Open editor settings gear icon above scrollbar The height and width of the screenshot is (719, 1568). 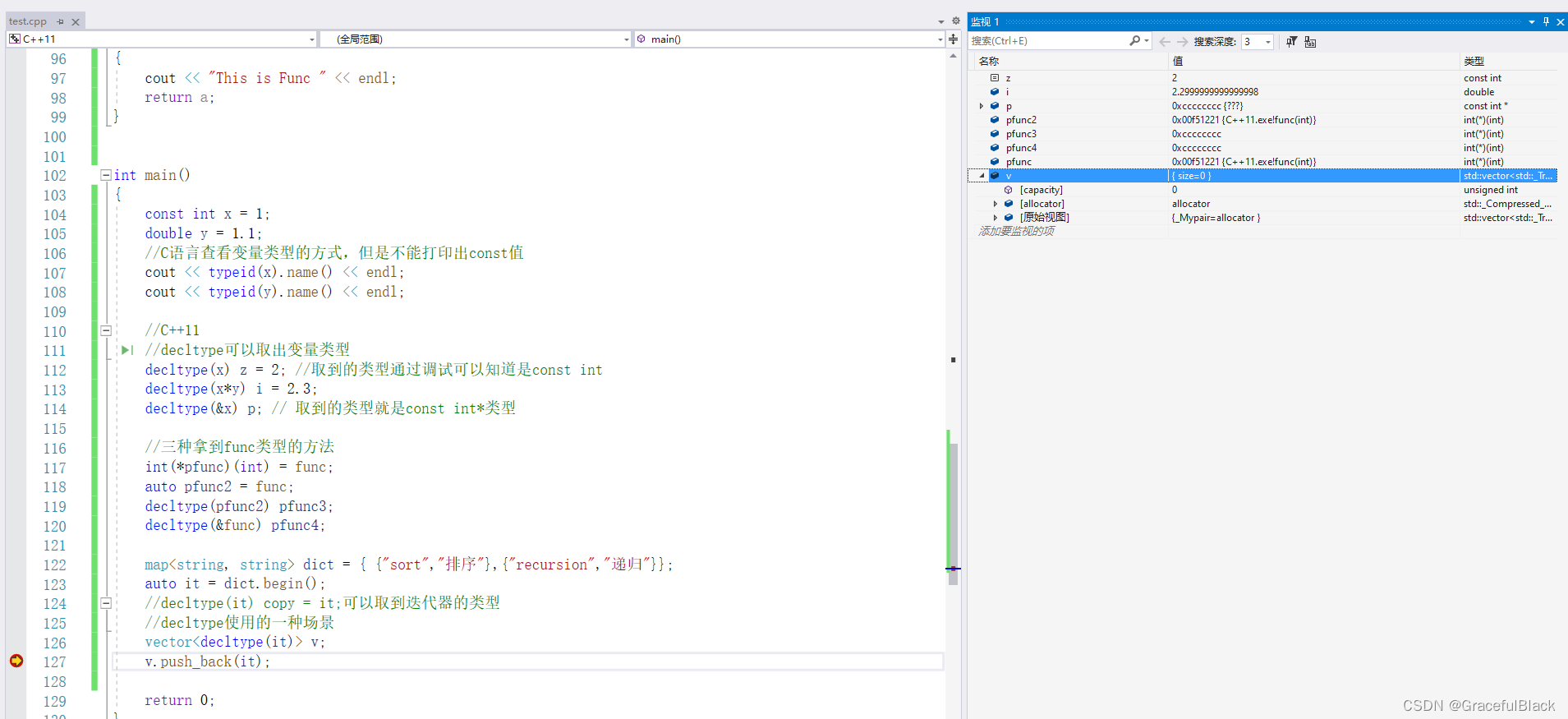click(955, 21)
